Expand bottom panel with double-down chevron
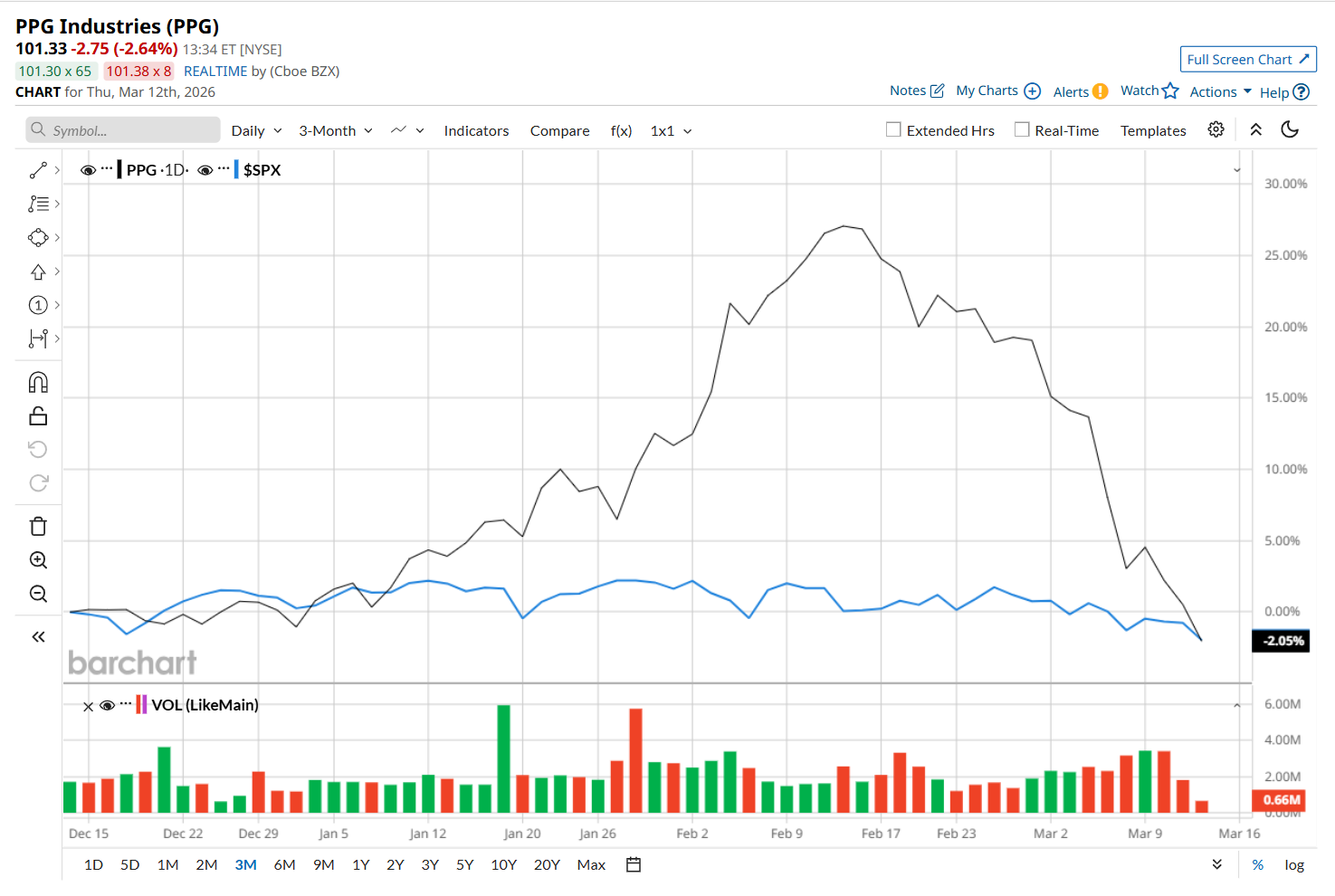The width and height of the screenshot is (1335, 896). coord(1217,864)
